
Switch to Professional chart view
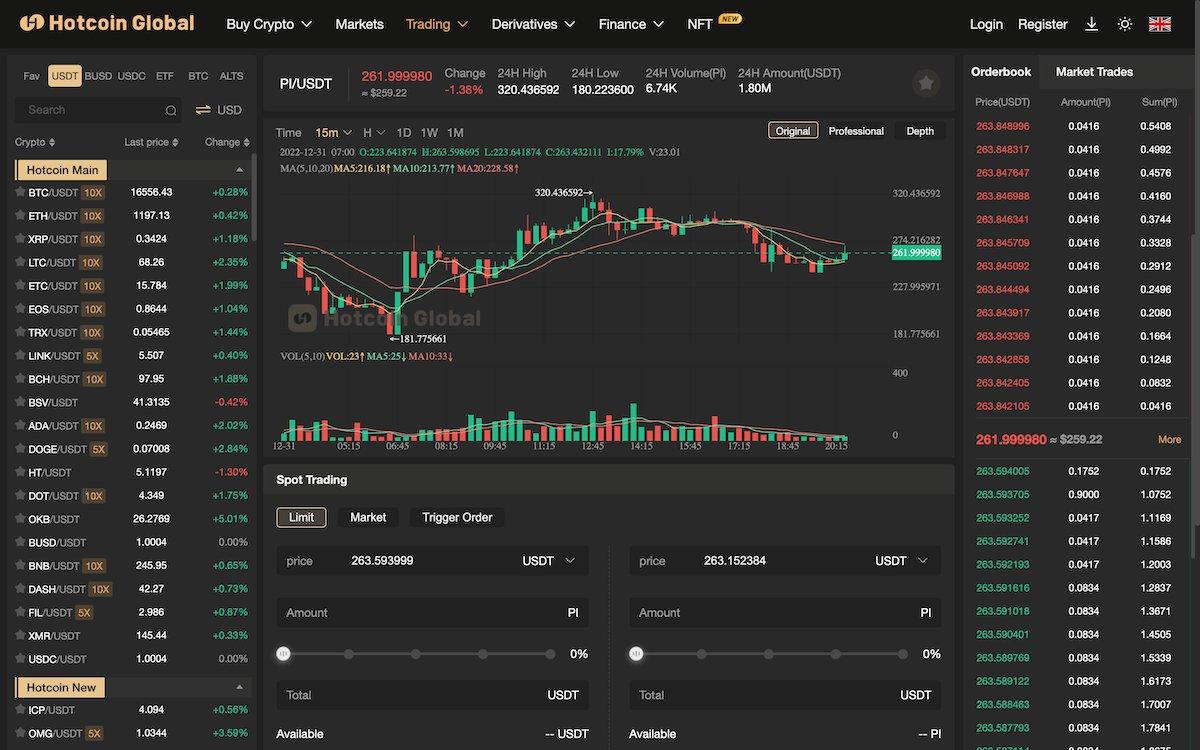856,131
